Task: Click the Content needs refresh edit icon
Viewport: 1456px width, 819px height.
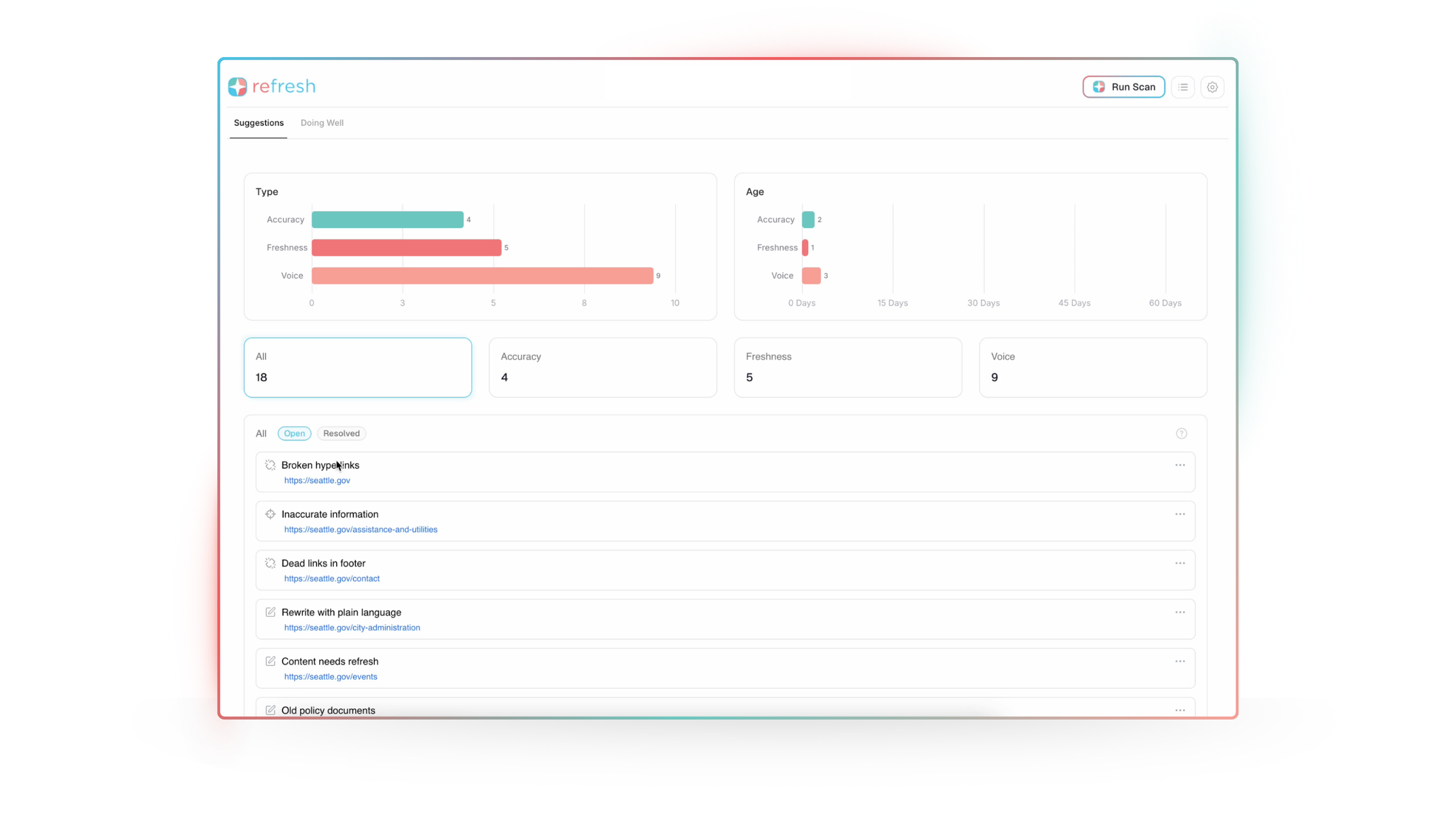Action: tap(270, 661)
